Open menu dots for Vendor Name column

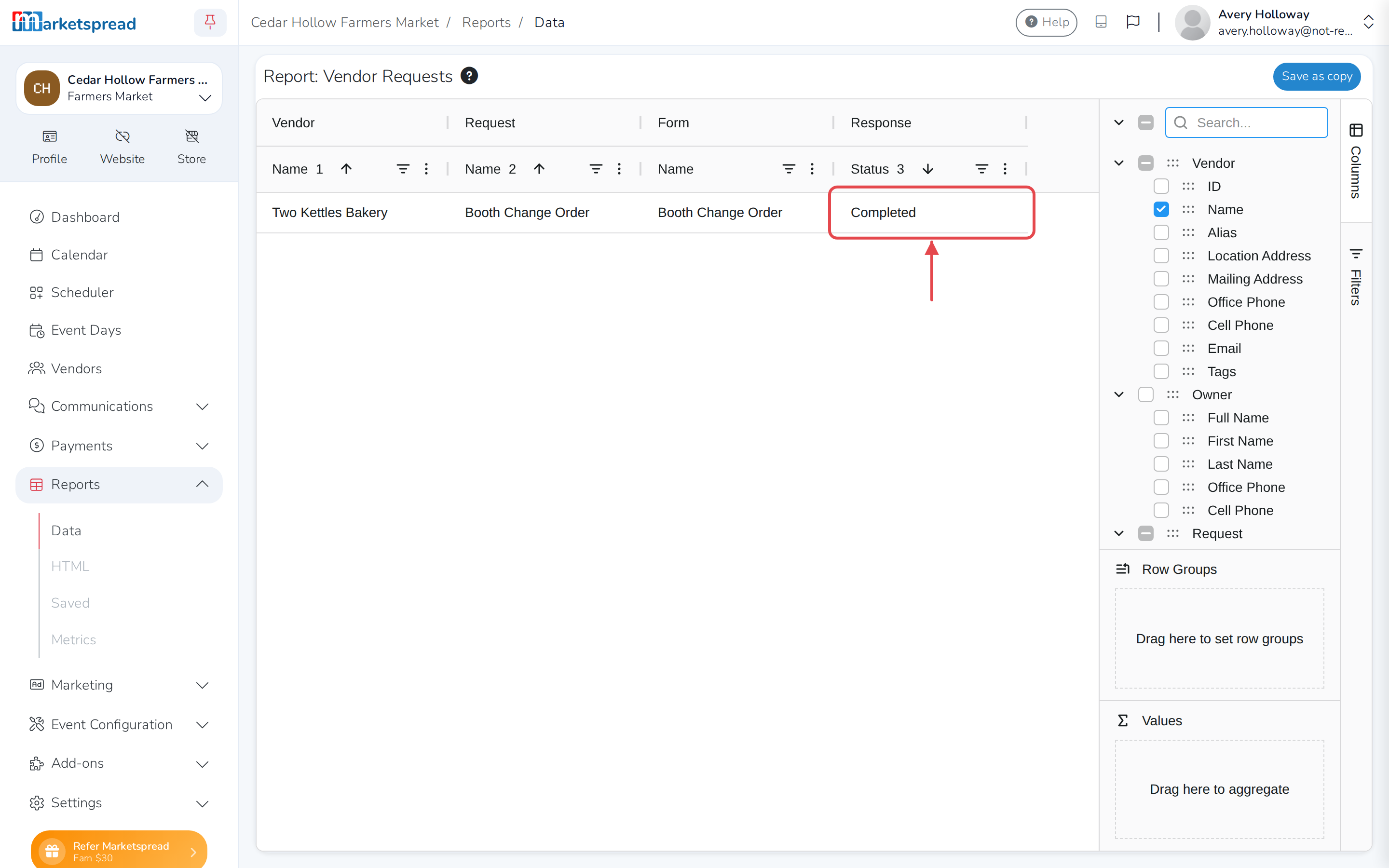click(426, 169)
